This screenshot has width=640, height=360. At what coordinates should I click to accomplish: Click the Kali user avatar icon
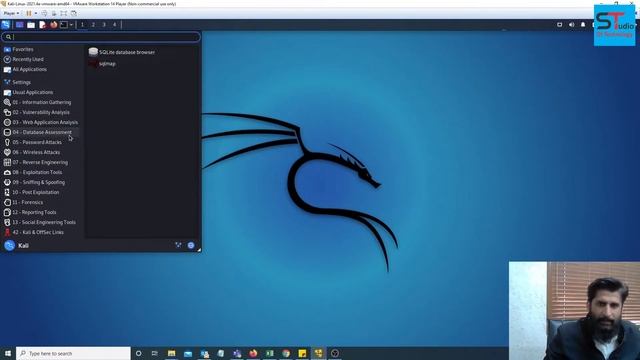[x=9, y=245]
